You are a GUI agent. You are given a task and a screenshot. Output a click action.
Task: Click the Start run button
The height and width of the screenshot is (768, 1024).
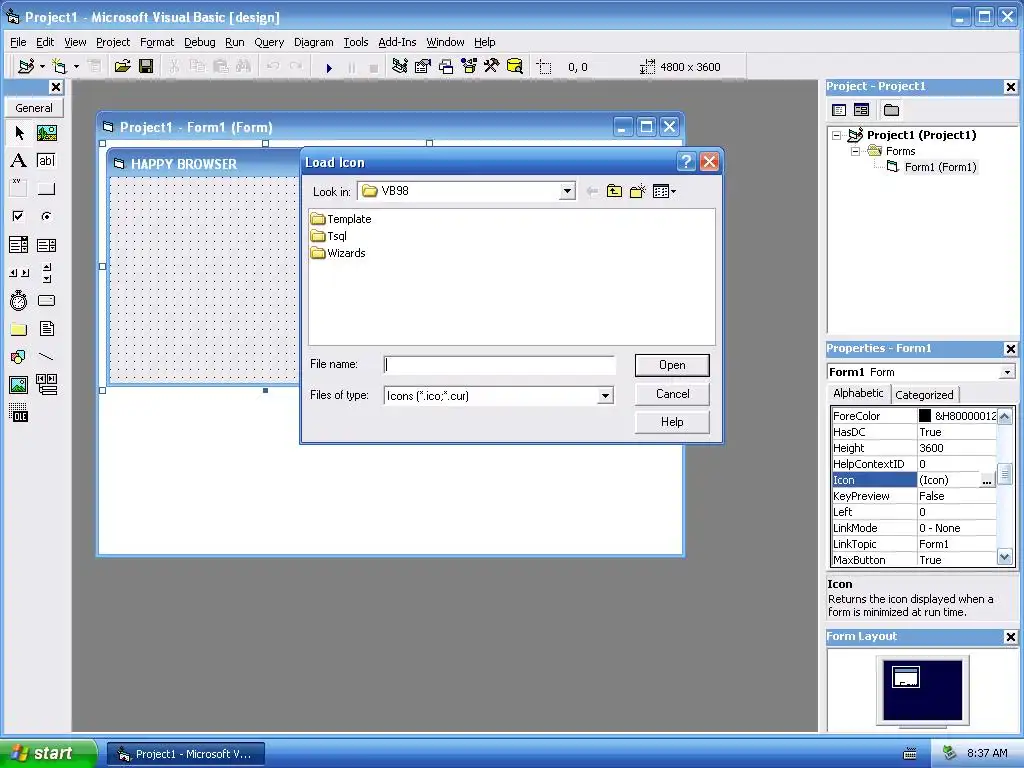point(329,67)
